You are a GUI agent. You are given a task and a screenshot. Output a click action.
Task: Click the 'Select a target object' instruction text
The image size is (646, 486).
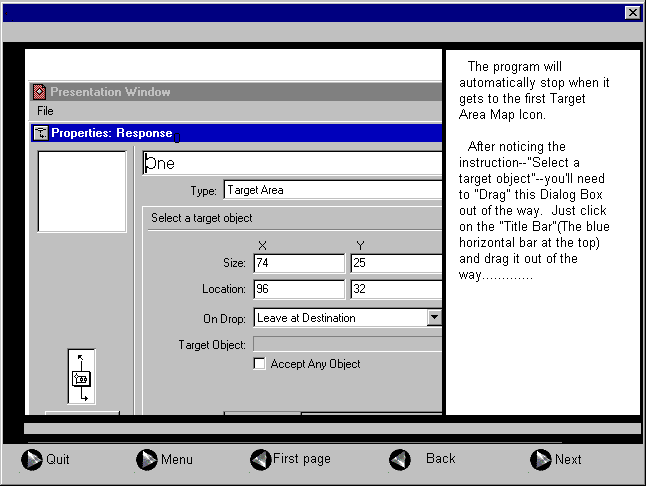(201, 218)
